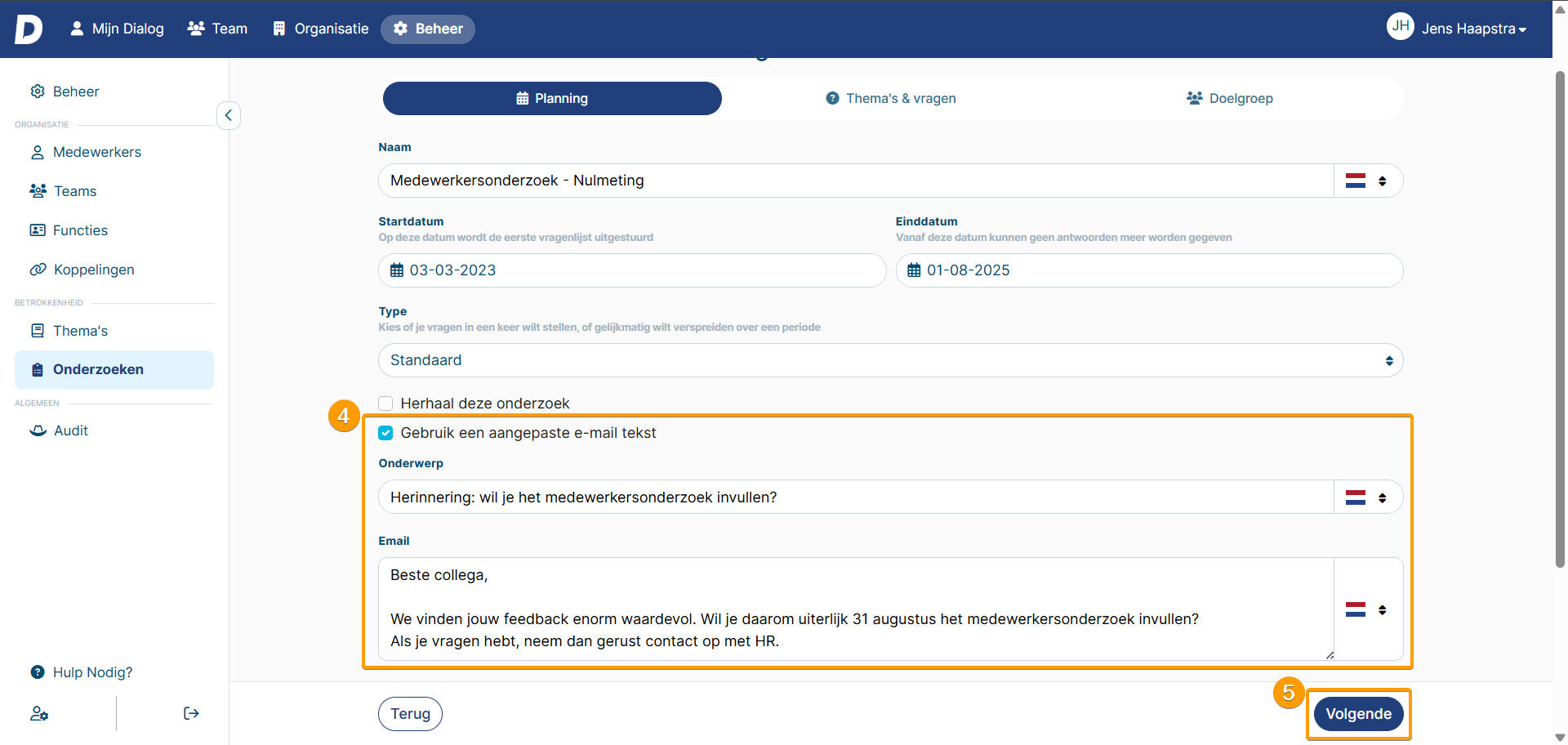Click the Naam input field
Screen dimensions: 1568x745
(x=856, y=181)
